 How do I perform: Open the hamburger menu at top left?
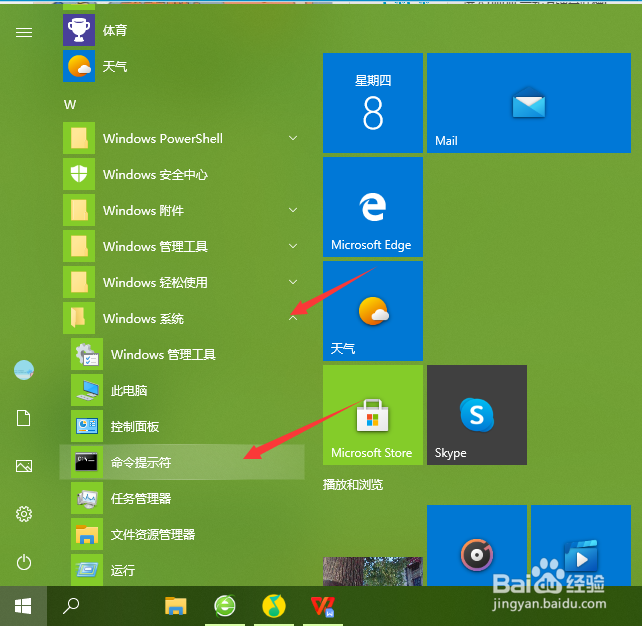(24, 32)
